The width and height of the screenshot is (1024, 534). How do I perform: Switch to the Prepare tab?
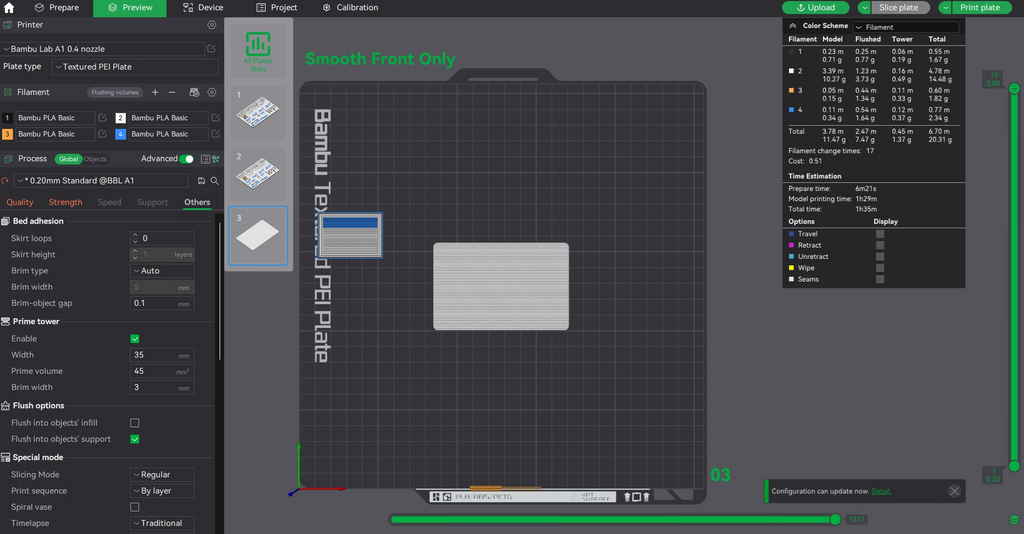pyautogui.click(x=57, y=8)
